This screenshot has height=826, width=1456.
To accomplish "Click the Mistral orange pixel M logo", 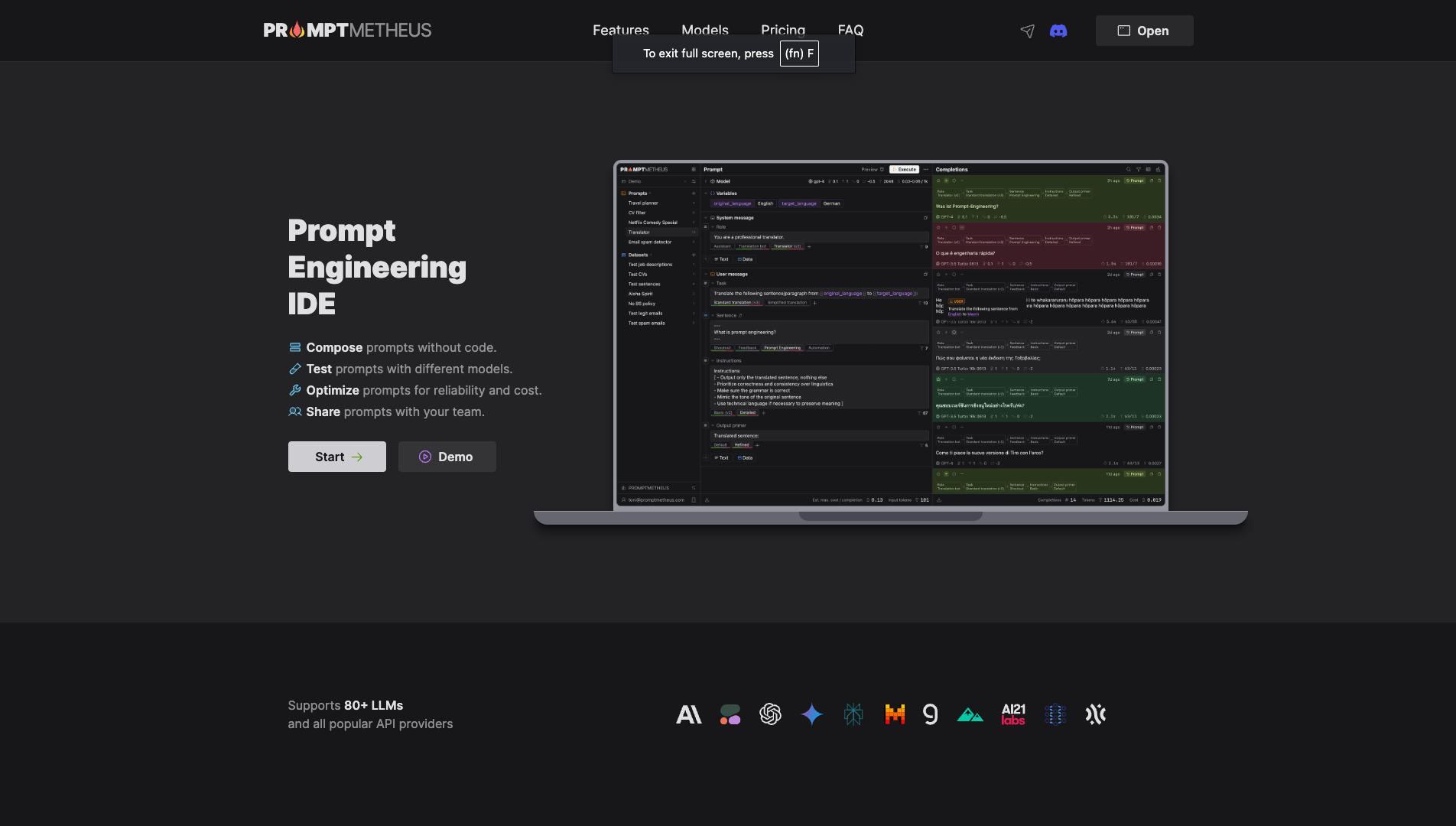I will 895,714.
